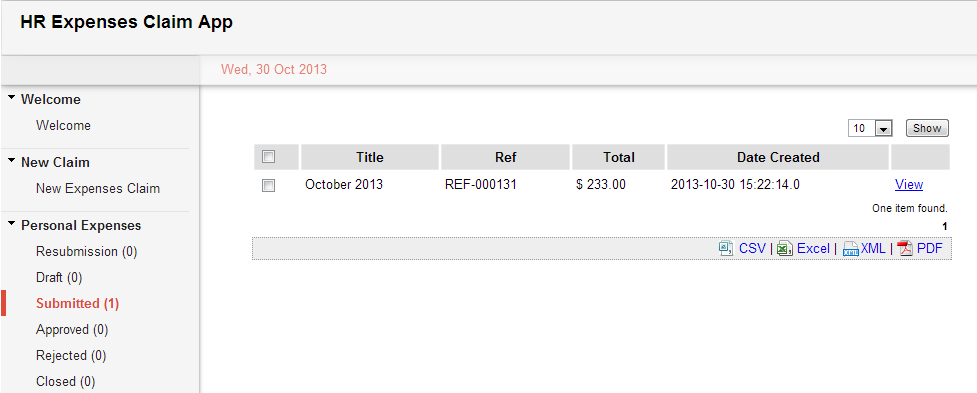The image size is (977, 393).
Task: Click the PDF export icon
Action: 905,249
